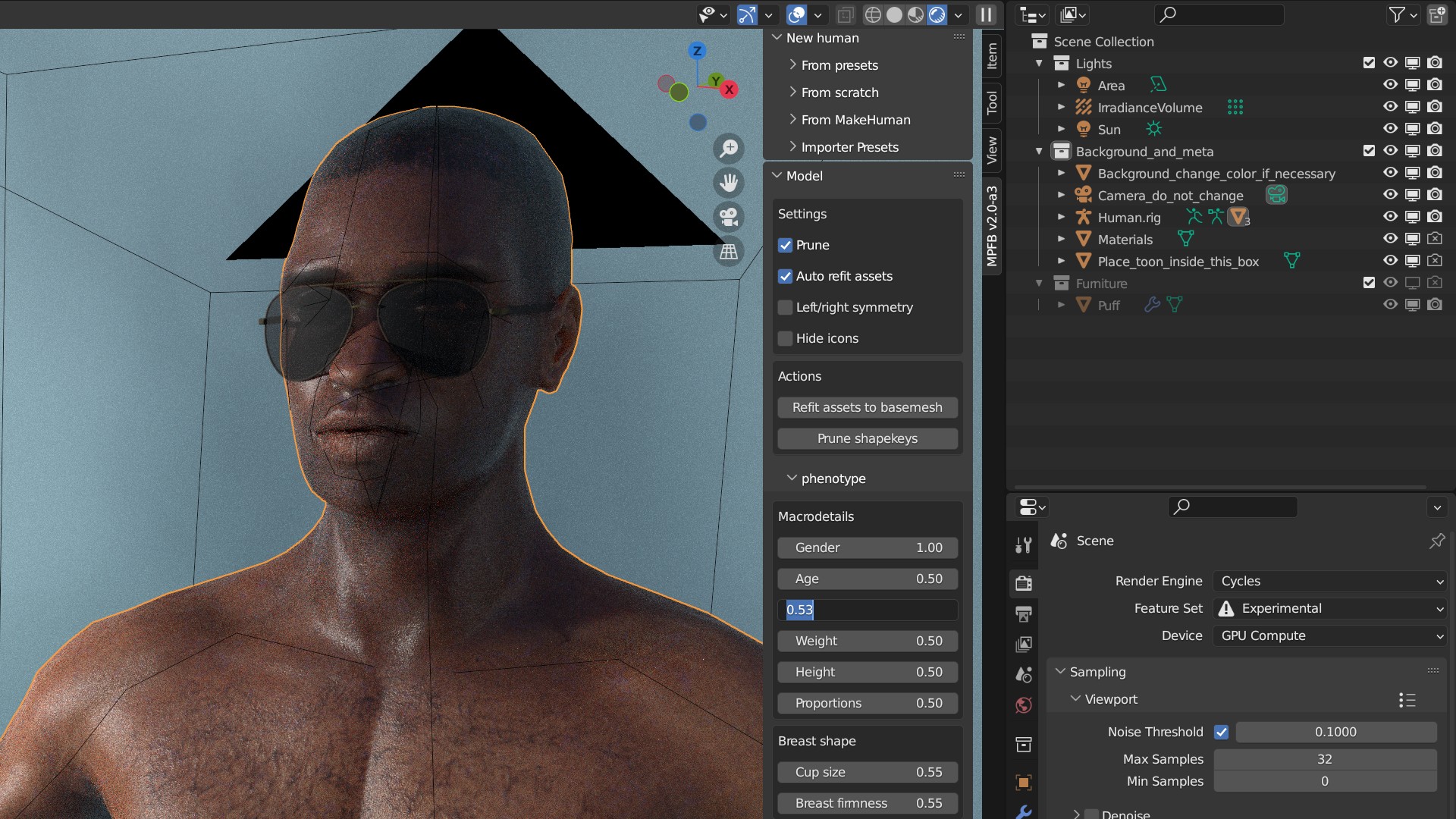Screen dimensions: 1456x819
Task: Select the Place_toon_inside_this_box hook icon
Action: tap(1292, 259)
